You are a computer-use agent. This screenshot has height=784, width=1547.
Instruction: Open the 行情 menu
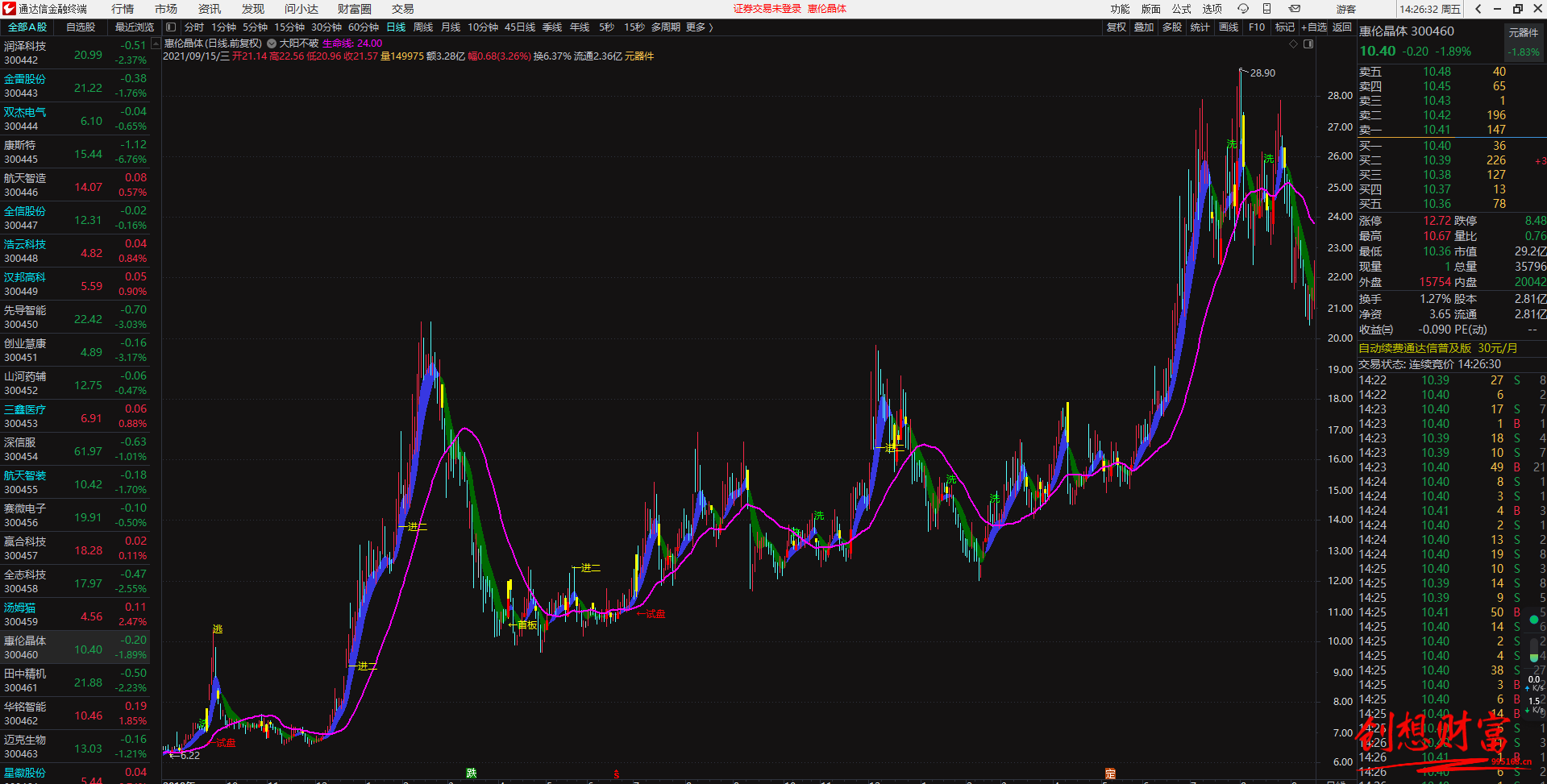[123, 9]
